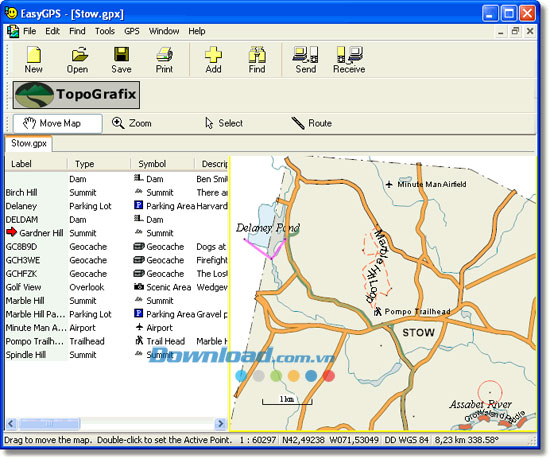
Task: Open a file with the Open icon
Action: [78, 60]
